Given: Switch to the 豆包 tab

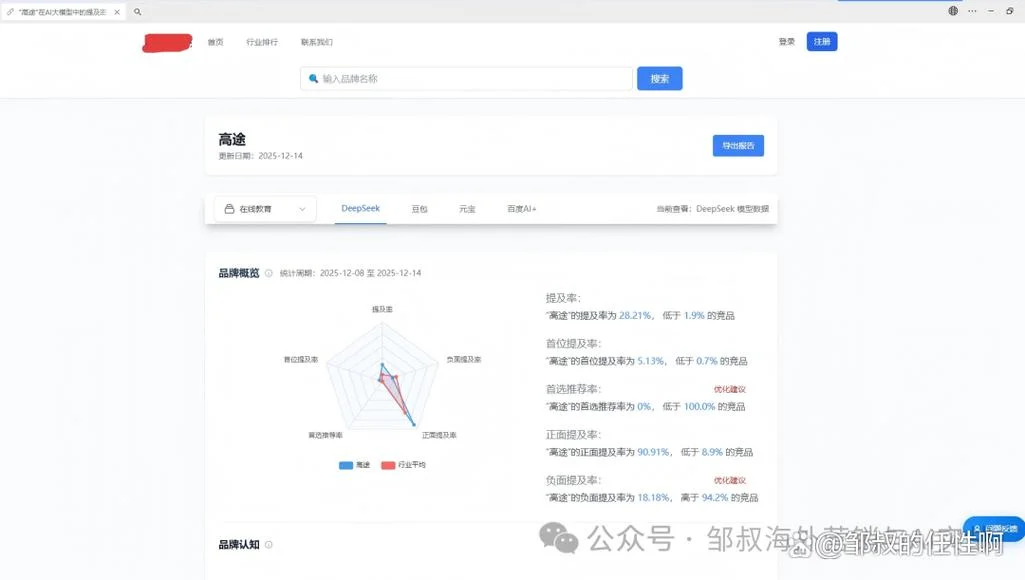Looking at the screenshot, I should 419,209.
